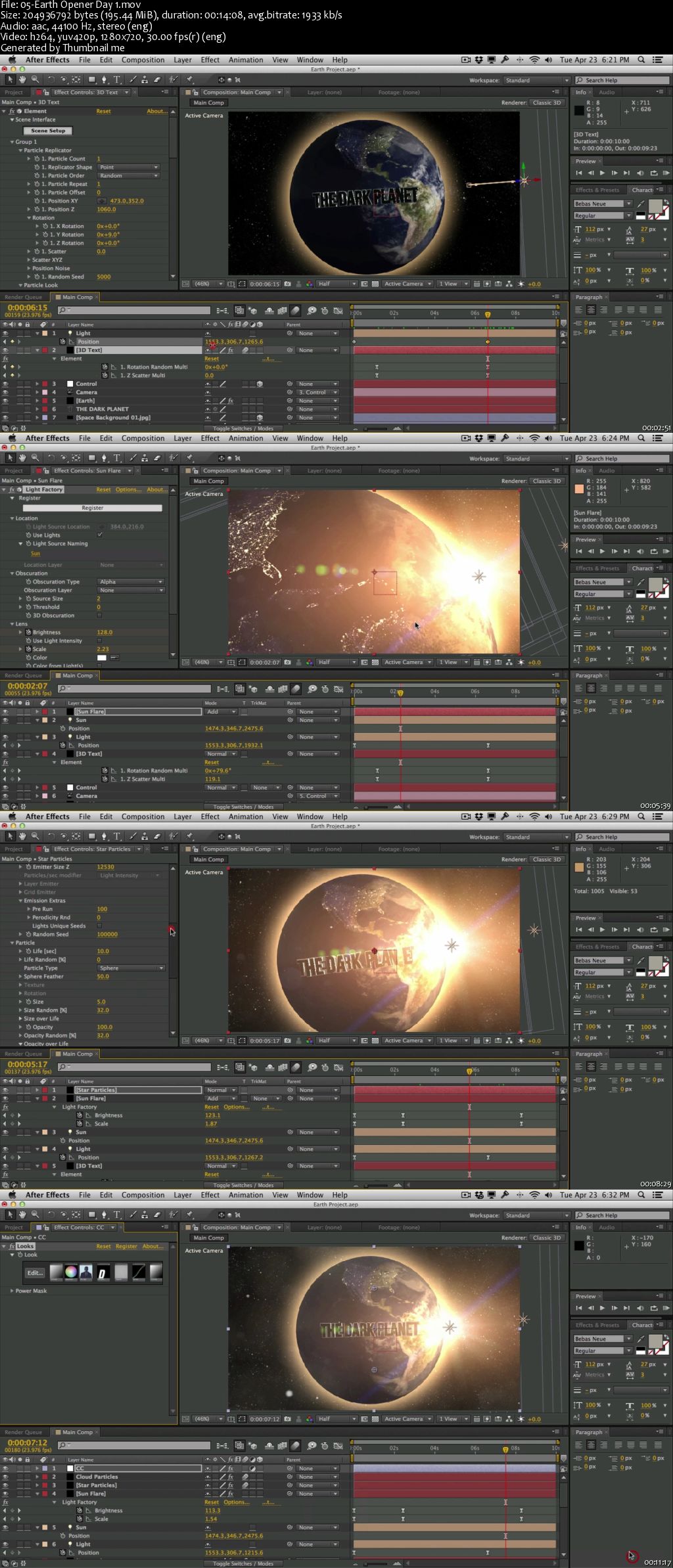The width and height of the screenshot is (673, 1568).
Task: Open the Particle Type Sphere dropdown
Action: coord(131,968)
